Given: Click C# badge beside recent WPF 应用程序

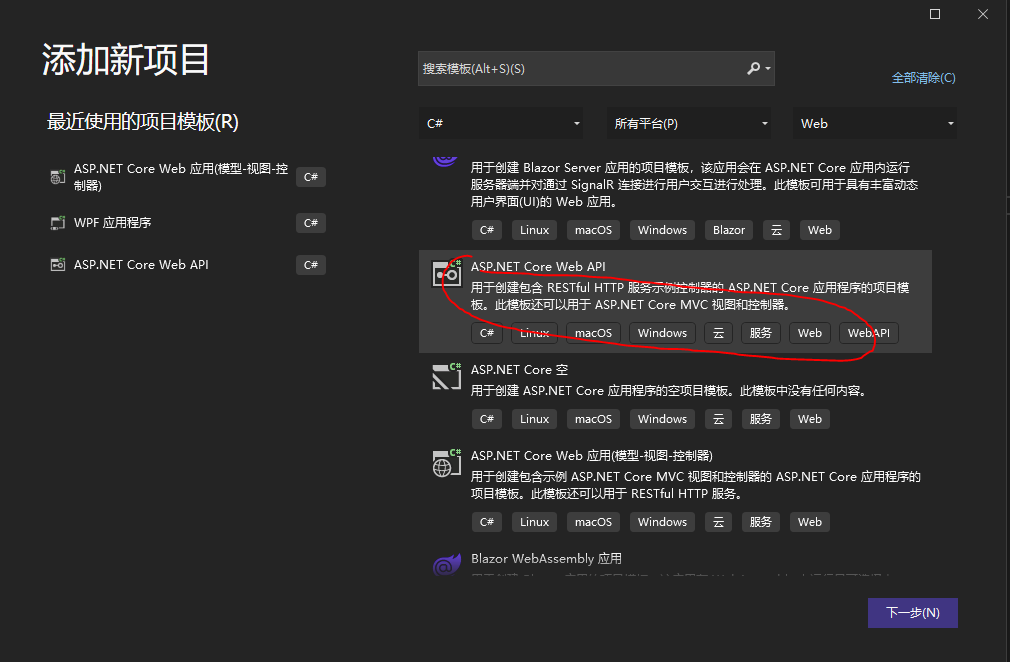Looking at the screenshot, I should (x=310, y=223).
